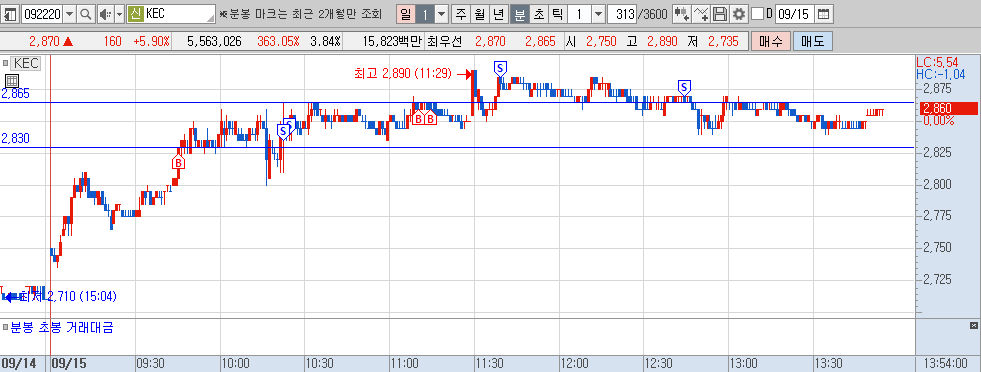Click the 09/15 date label on time axis

68,364
